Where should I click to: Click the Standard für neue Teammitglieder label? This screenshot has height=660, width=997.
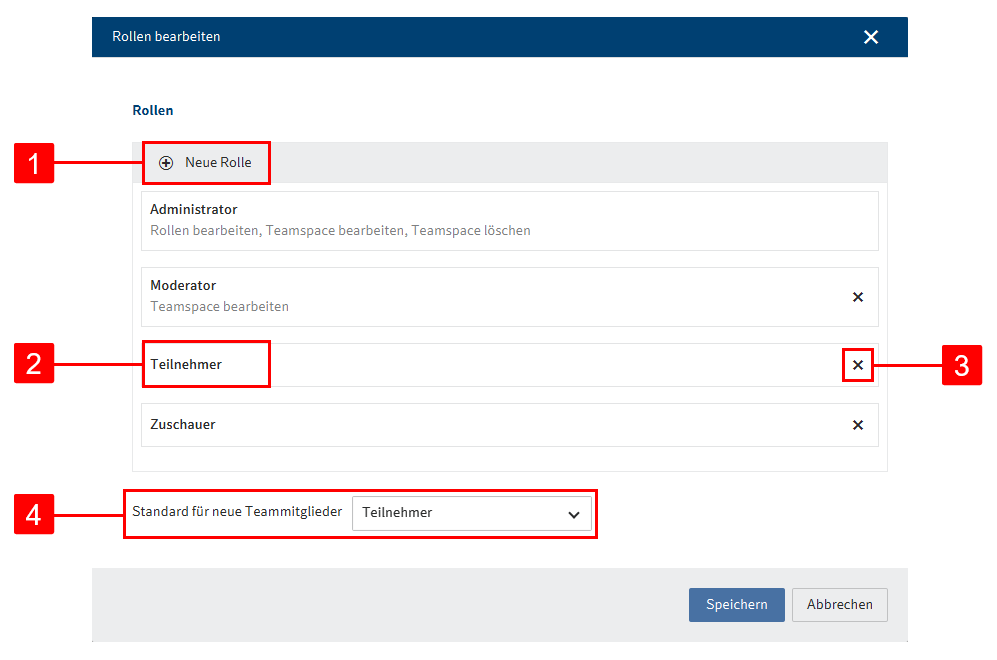(237, 512)
